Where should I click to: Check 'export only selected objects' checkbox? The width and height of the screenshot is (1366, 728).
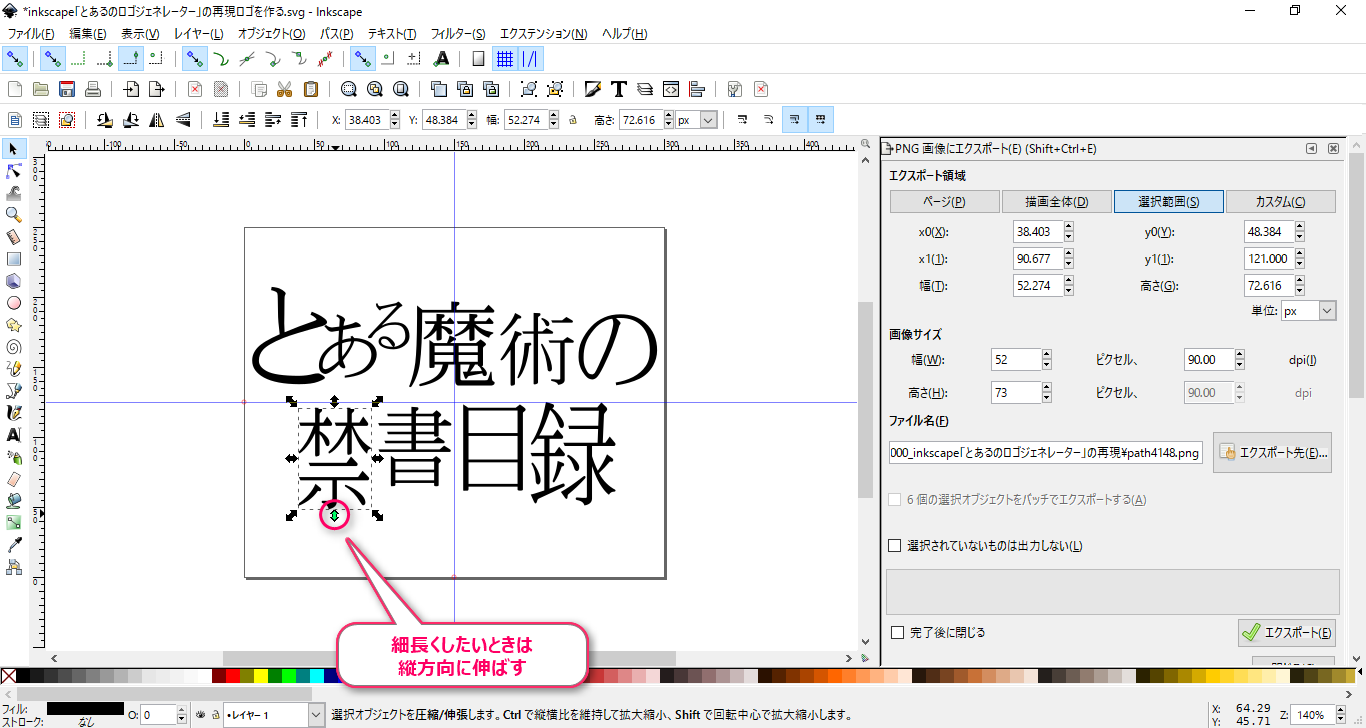point(895,546)
